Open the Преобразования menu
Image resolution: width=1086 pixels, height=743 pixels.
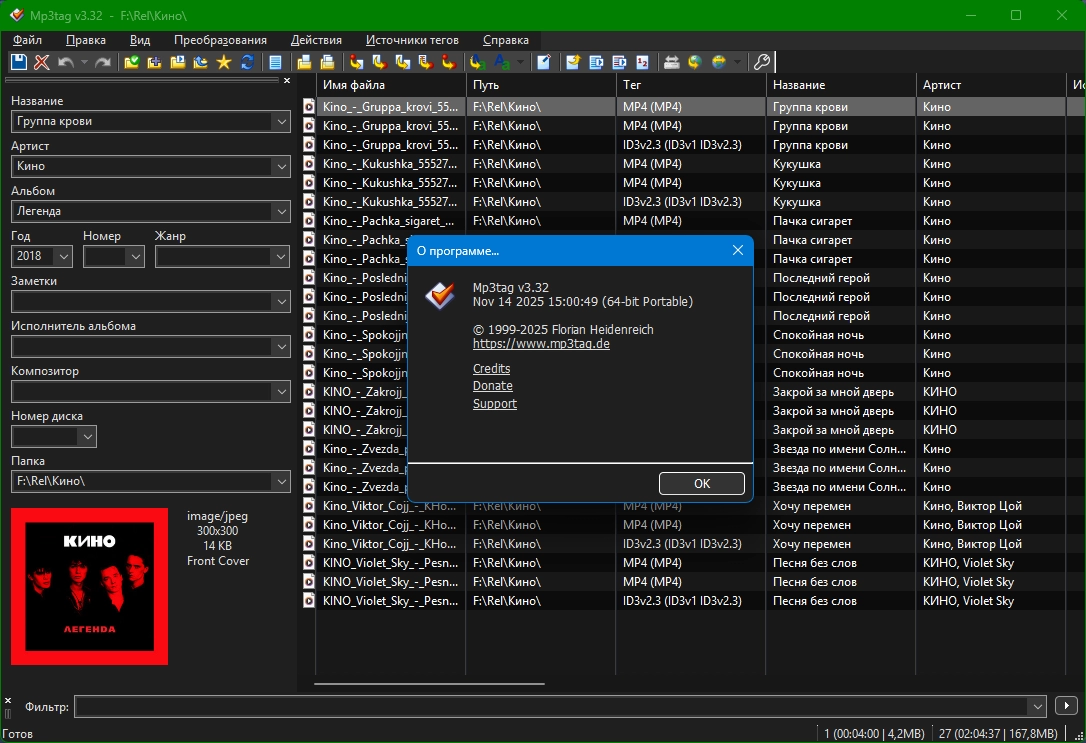tap(220, 40)
